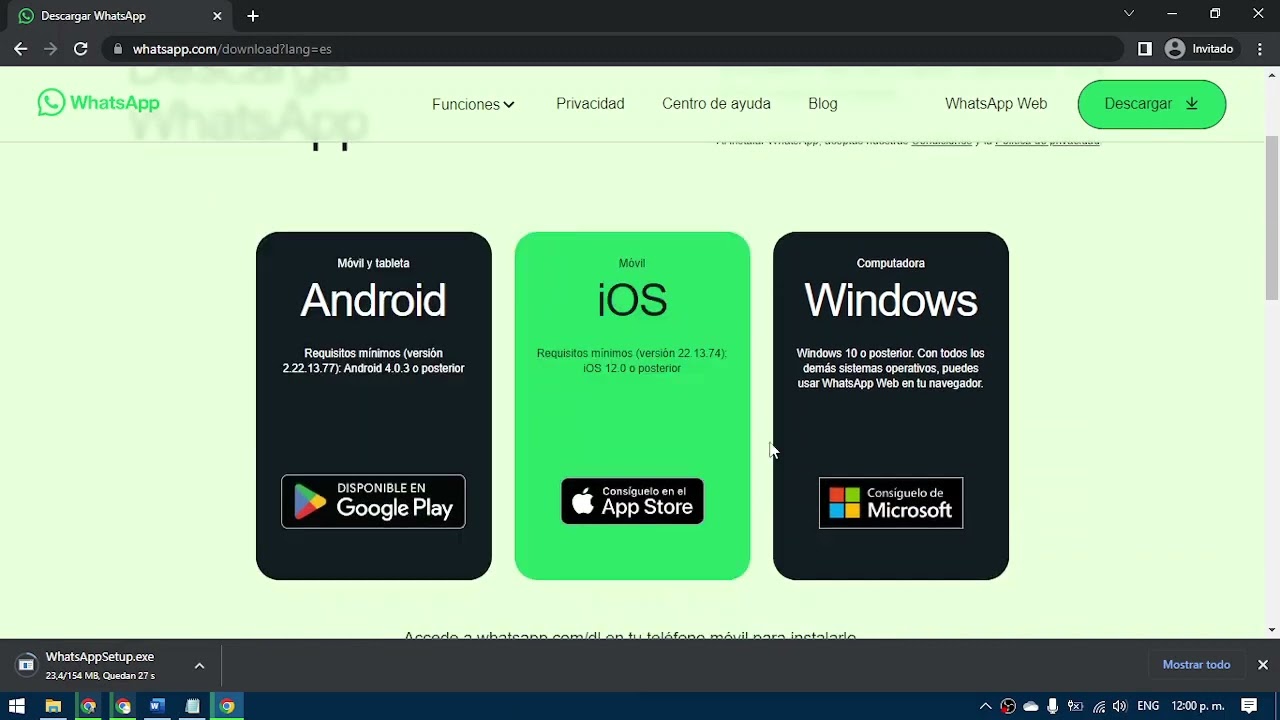Show hidden system tray icons

click(x=985, y=706)
